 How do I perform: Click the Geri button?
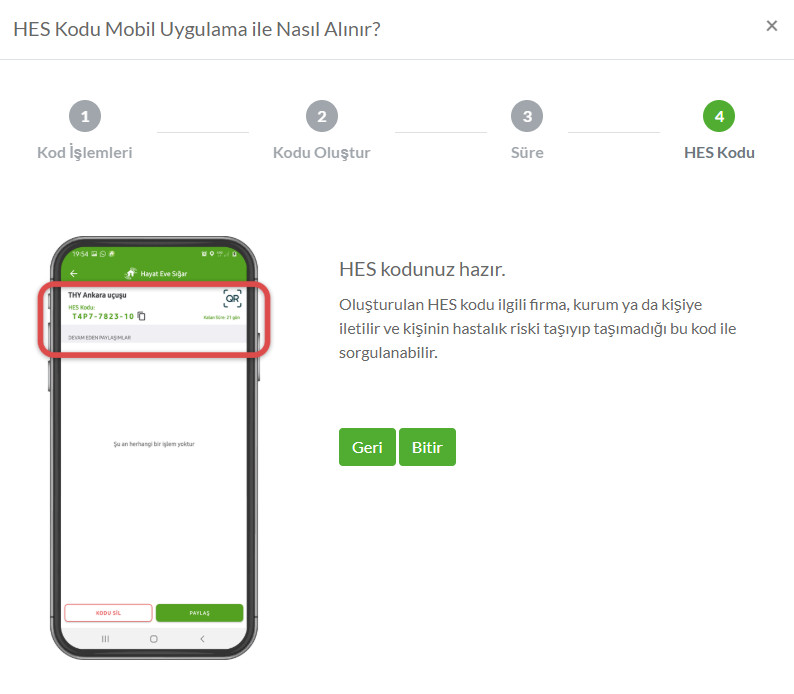367,447
